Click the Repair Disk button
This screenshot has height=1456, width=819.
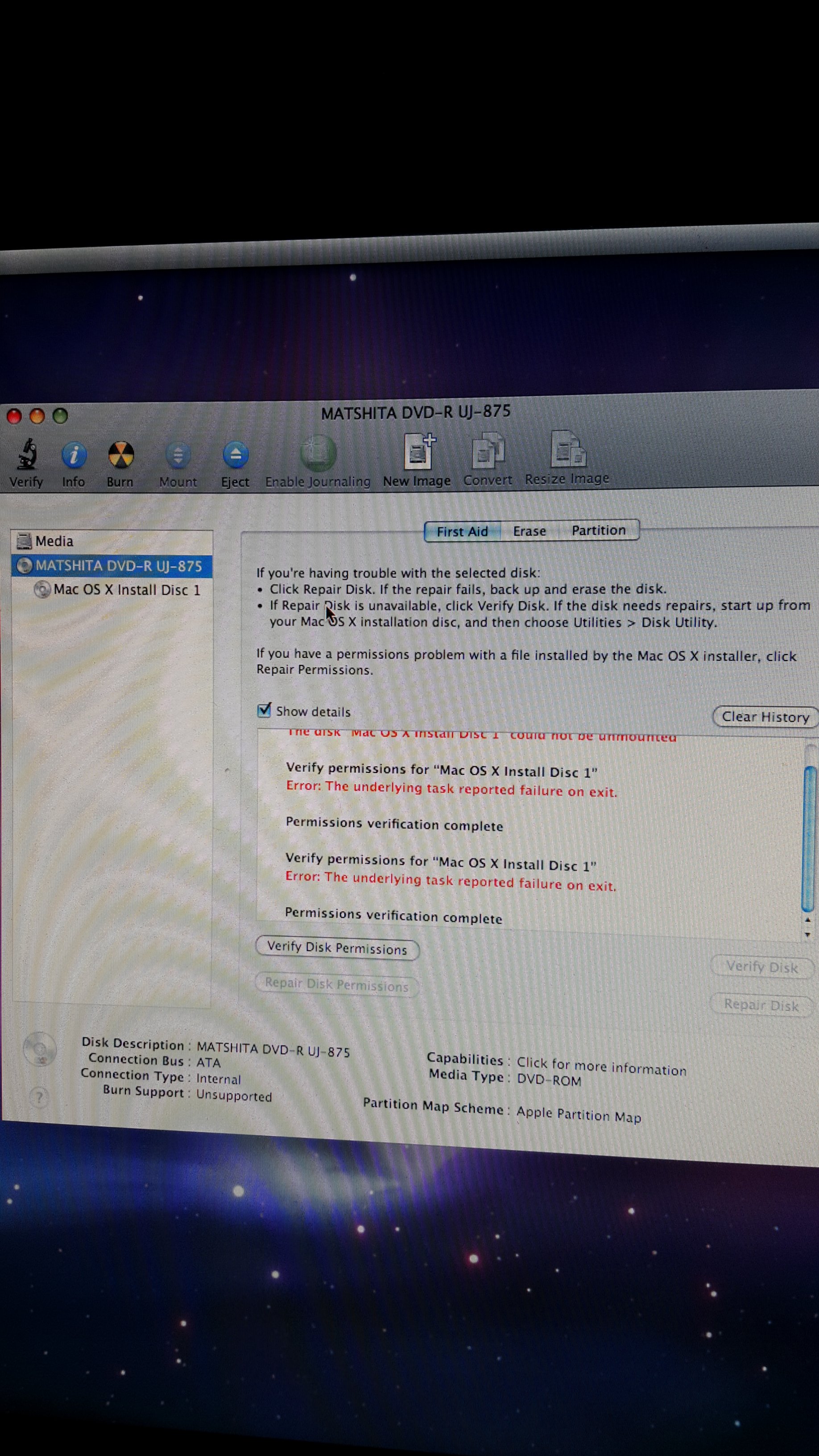[x=761, y=1005]
